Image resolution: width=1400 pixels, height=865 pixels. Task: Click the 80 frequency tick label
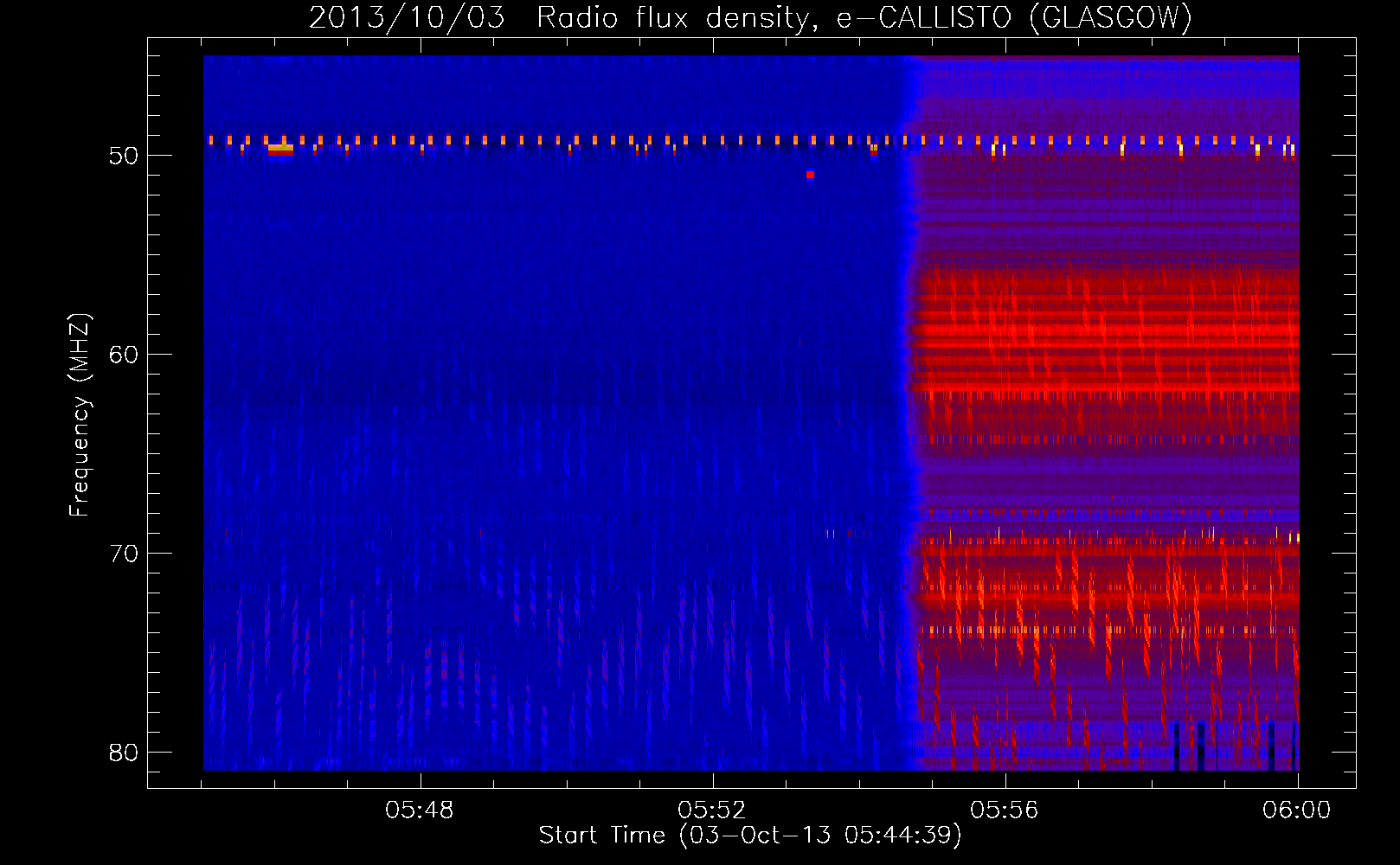(x=124, y=753)
